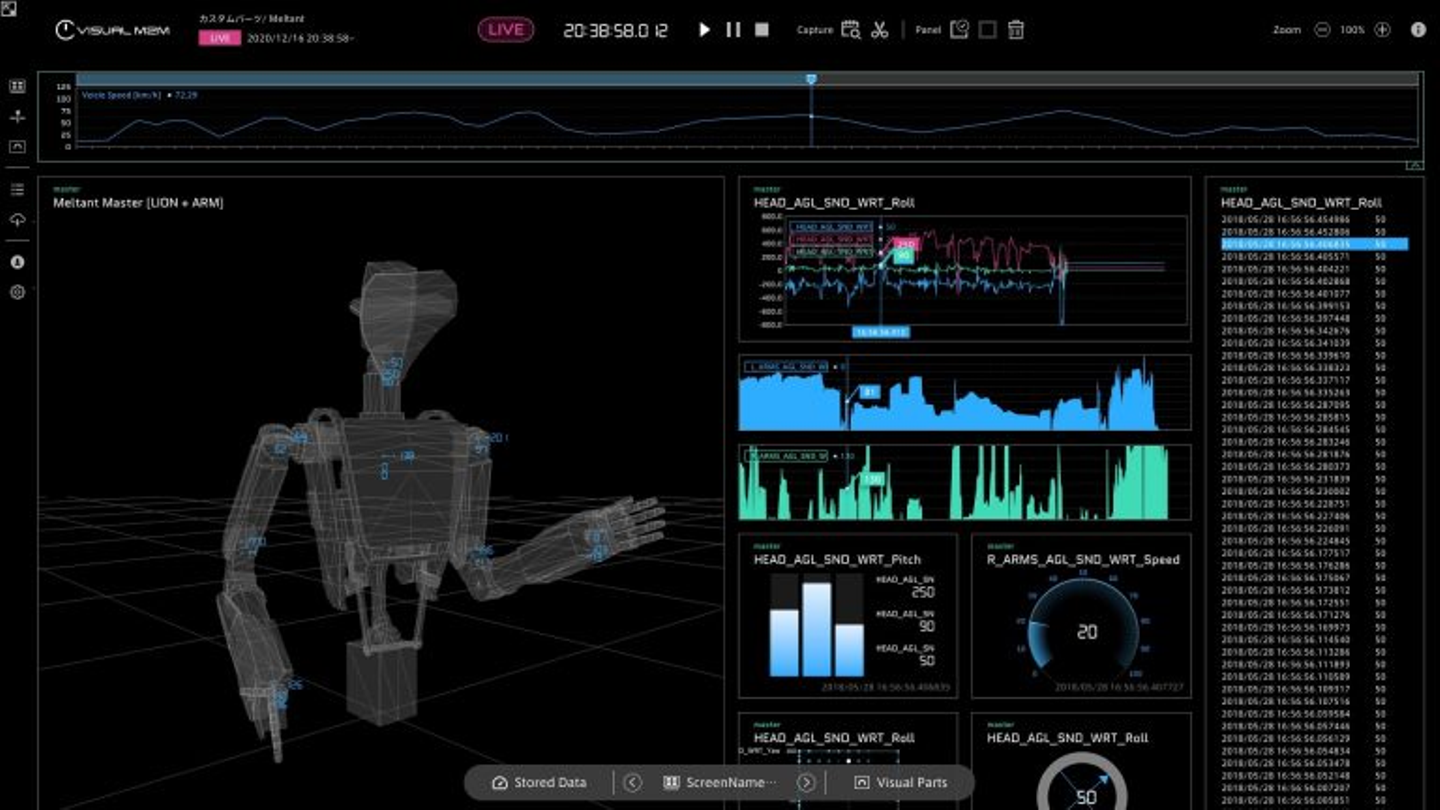
Task: Click the Capture calendar search icon
Action: click(850, 30)
